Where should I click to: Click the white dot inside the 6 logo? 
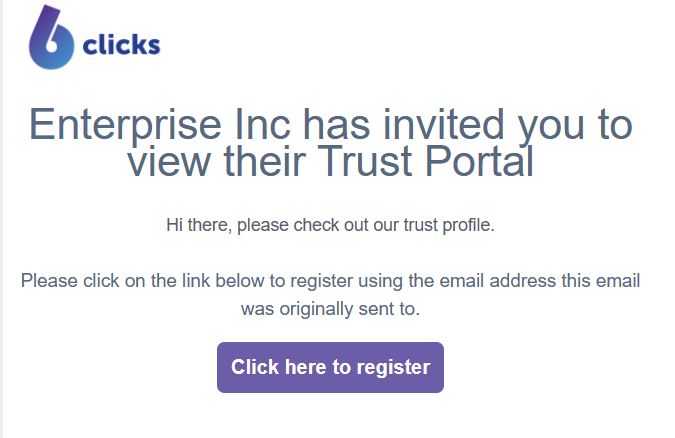(51, 45)
